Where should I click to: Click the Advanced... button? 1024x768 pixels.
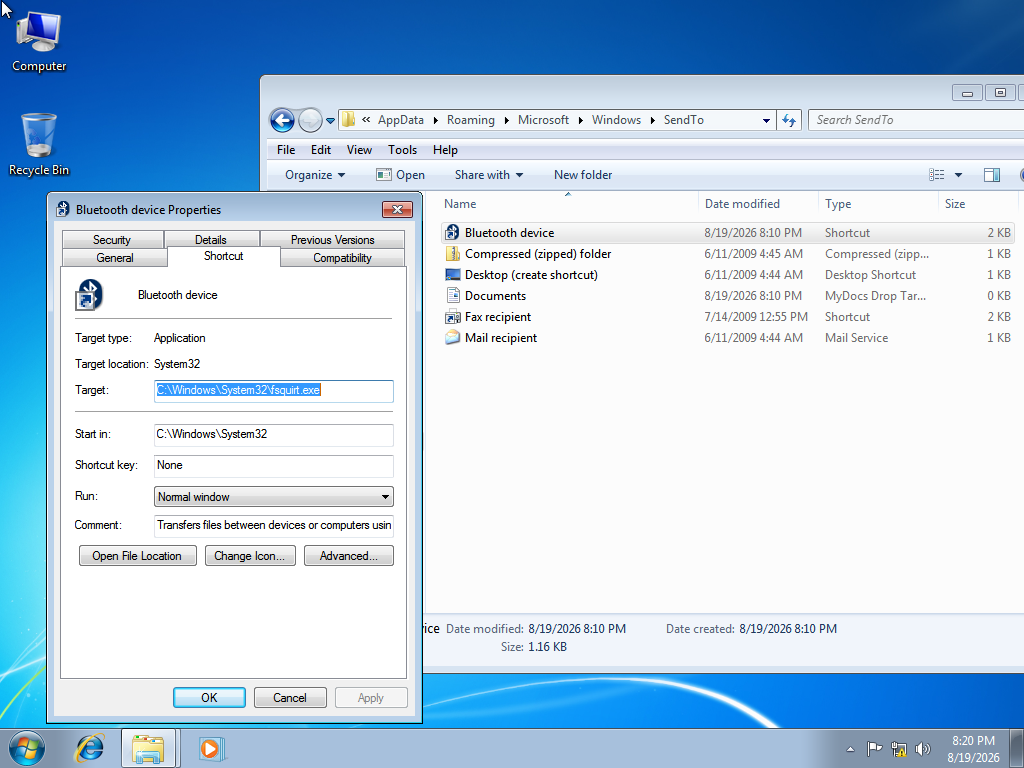[349, 556]
